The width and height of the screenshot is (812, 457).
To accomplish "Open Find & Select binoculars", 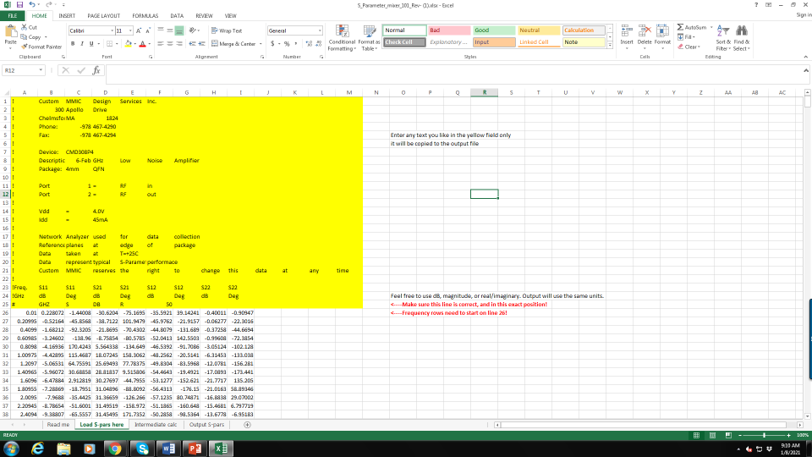I will click(742, 37).
